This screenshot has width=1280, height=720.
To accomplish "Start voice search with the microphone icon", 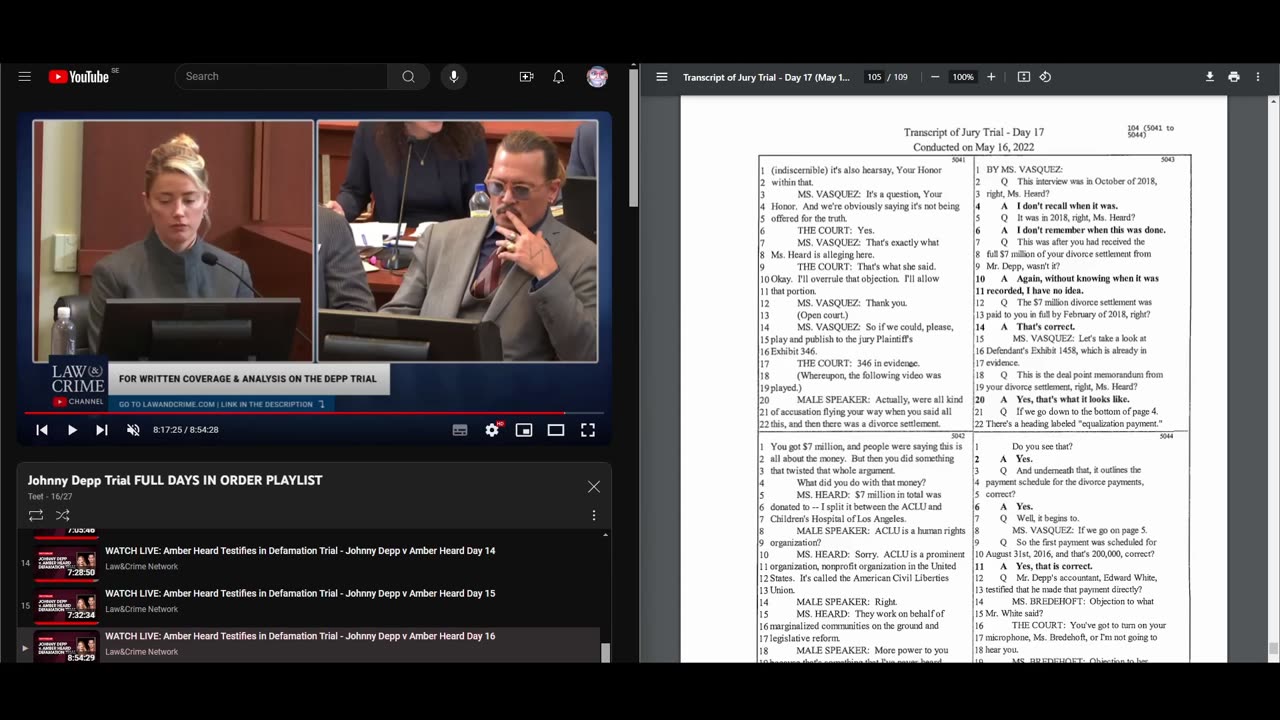I will (454, 77).
